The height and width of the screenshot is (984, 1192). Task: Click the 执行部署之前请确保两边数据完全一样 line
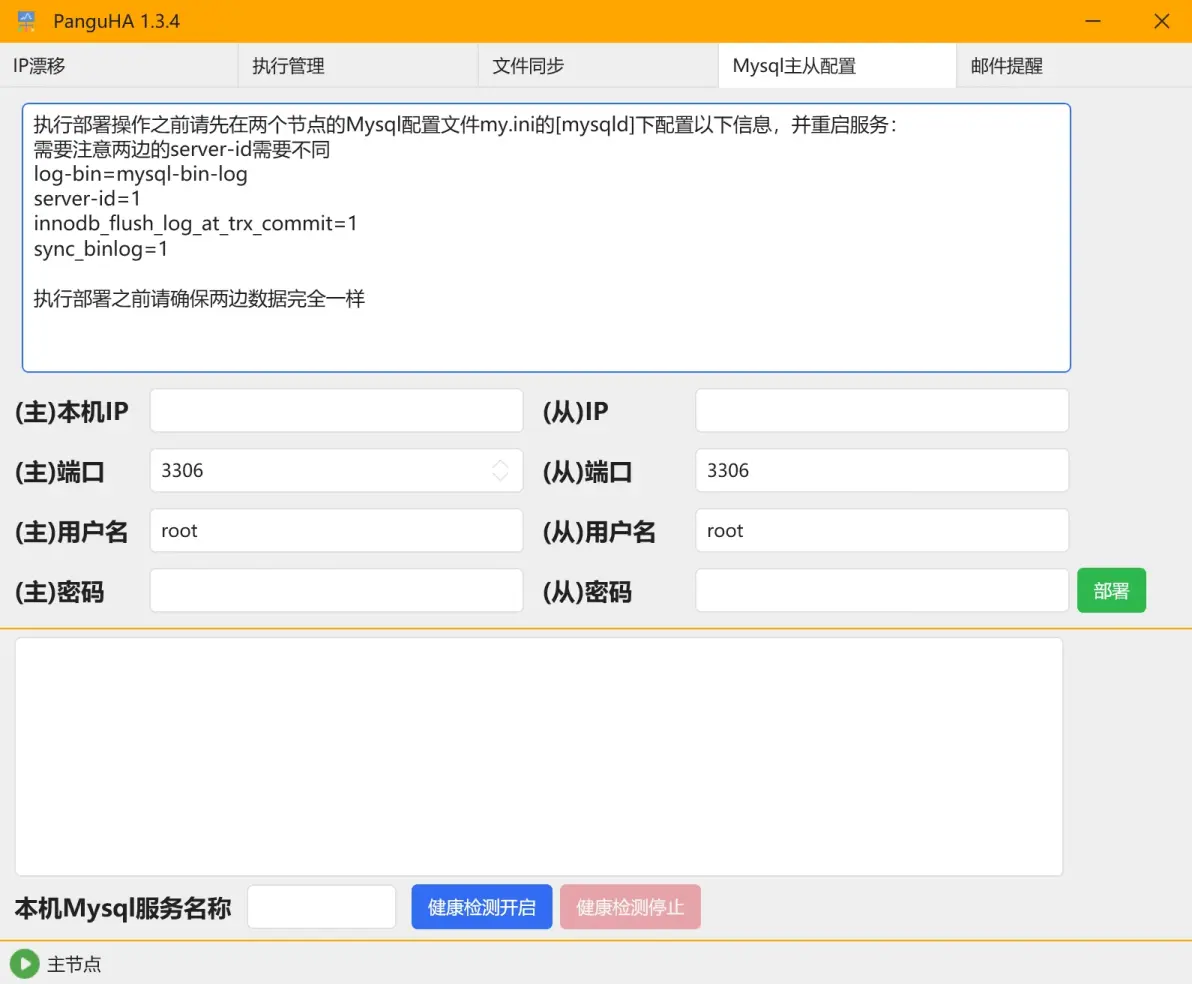(x=199, y=298)
